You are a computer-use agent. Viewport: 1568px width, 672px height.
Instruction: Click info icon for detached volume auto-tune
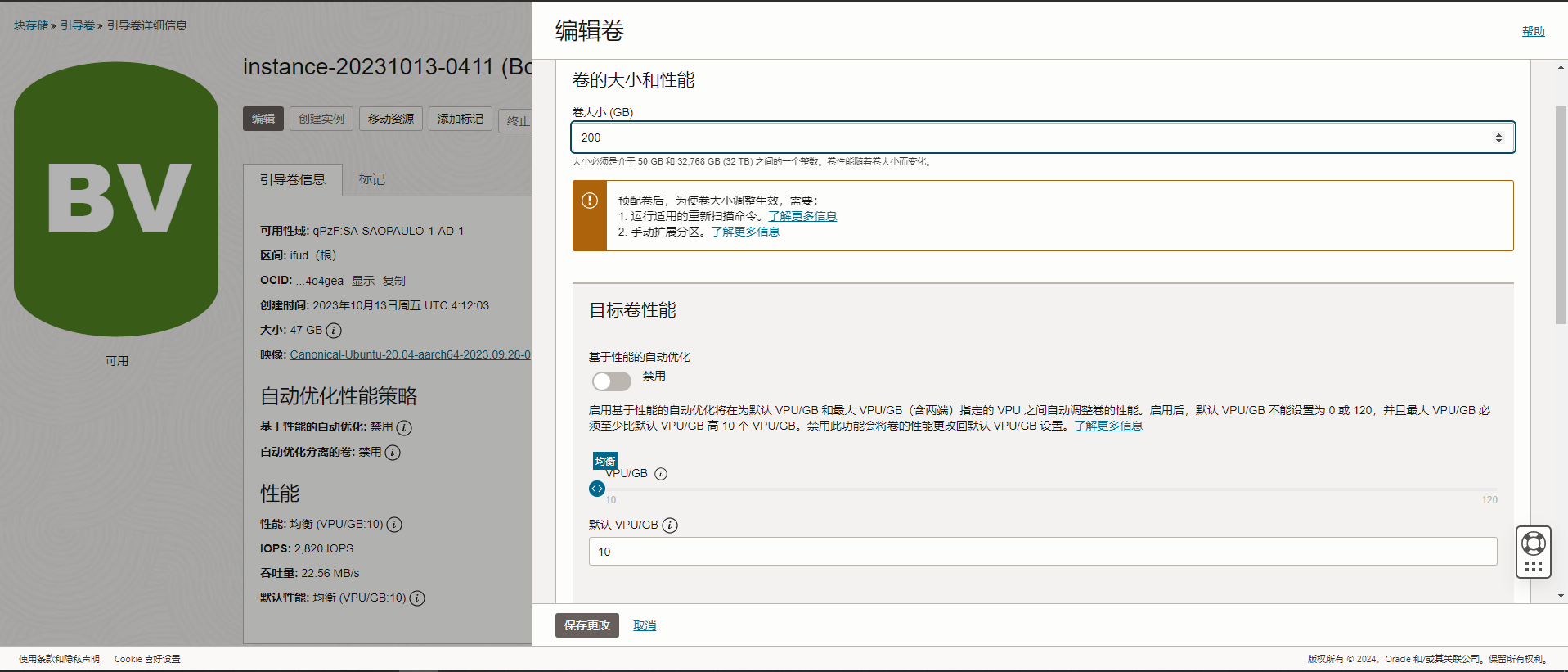(x=393, y=453)
